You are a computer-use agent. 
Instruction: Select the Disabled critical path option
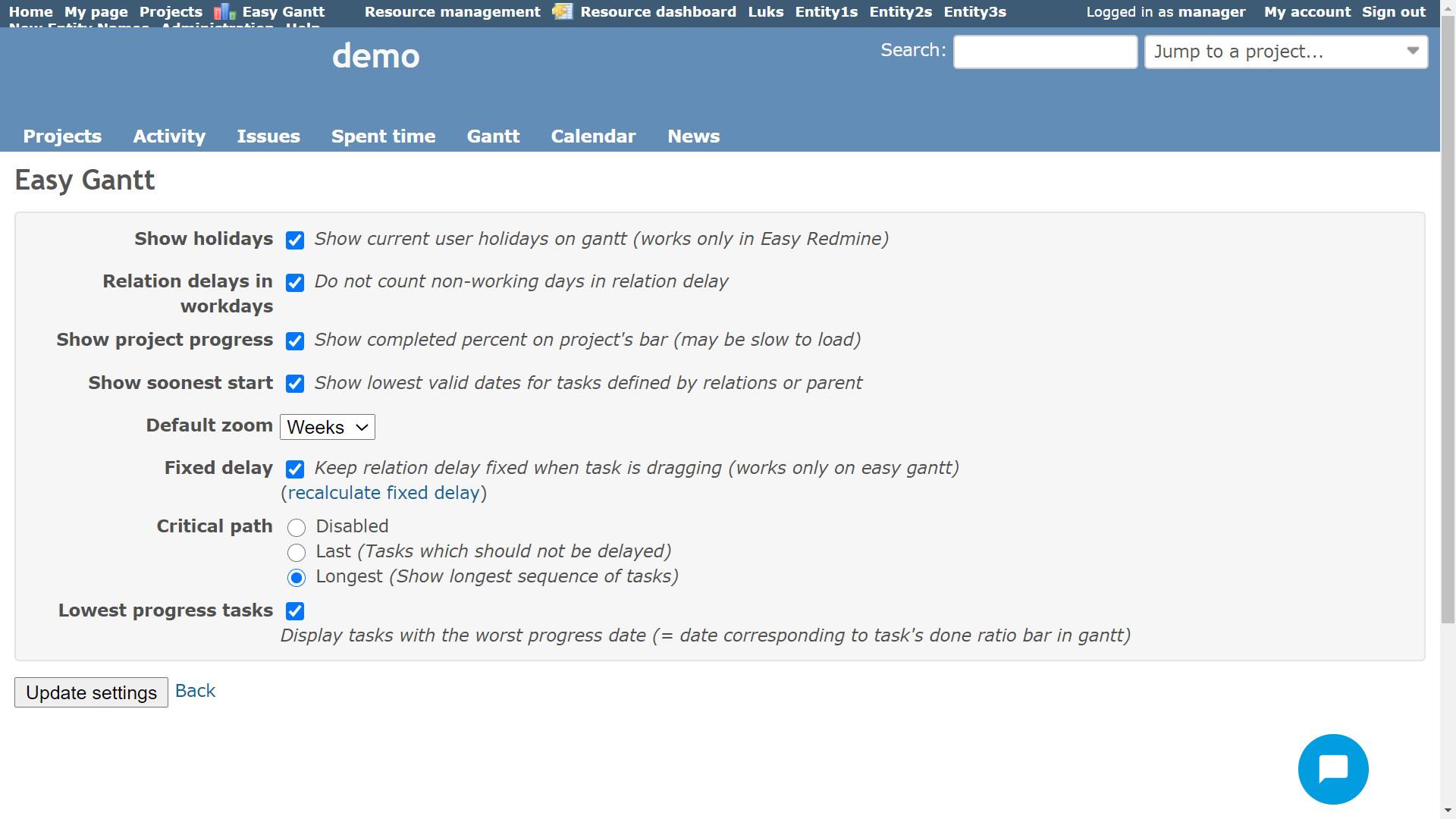click(297, 528)
